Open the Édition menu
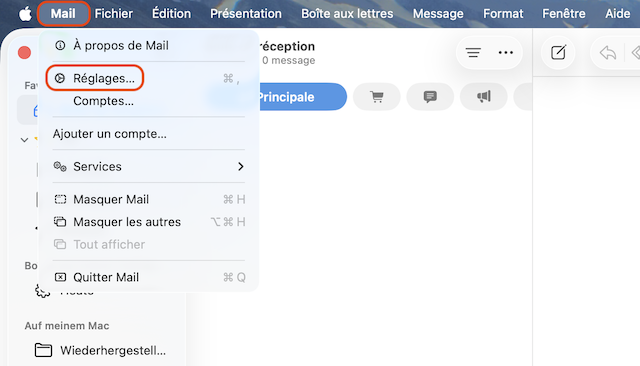 pos(171,13)
